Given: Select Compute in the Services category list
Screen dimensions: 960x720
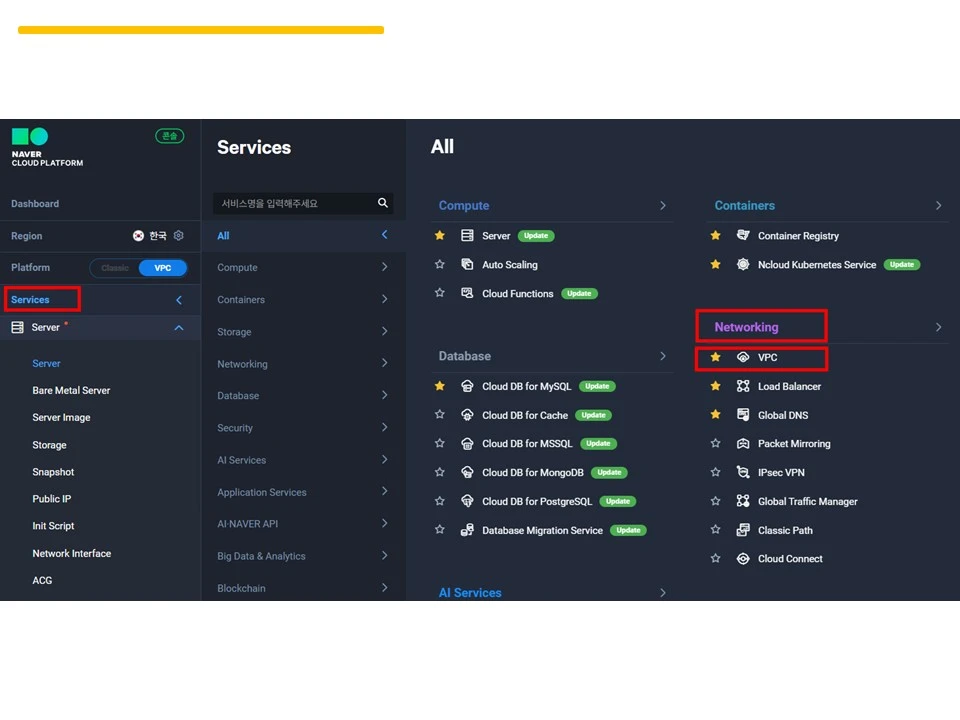Looking at the screenshot, I should [303, 268].
